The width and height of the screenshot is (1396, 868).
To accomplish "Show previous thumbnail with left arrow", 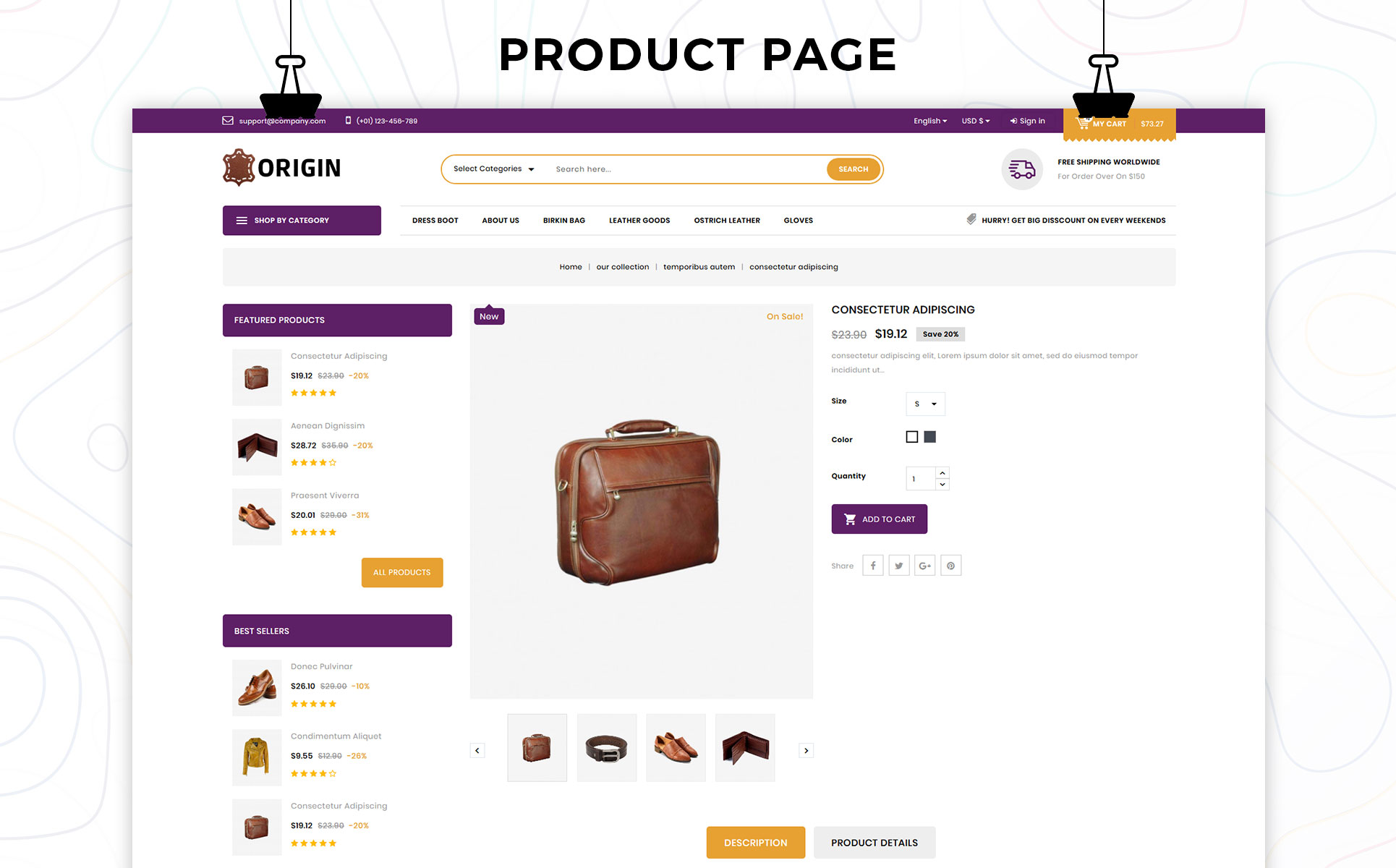I will click(477, 751).
